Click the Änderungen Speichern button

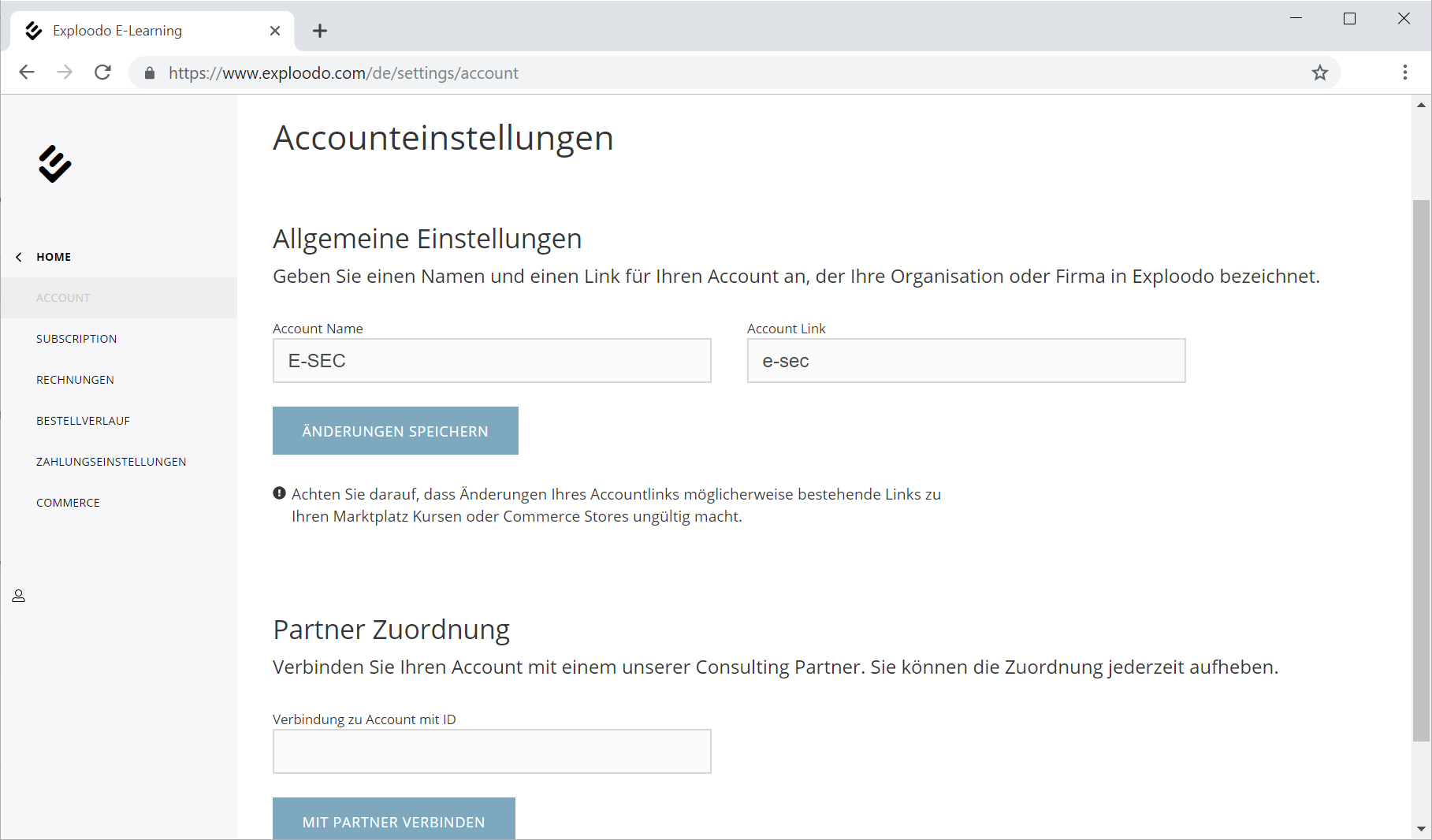pos(395,431)
